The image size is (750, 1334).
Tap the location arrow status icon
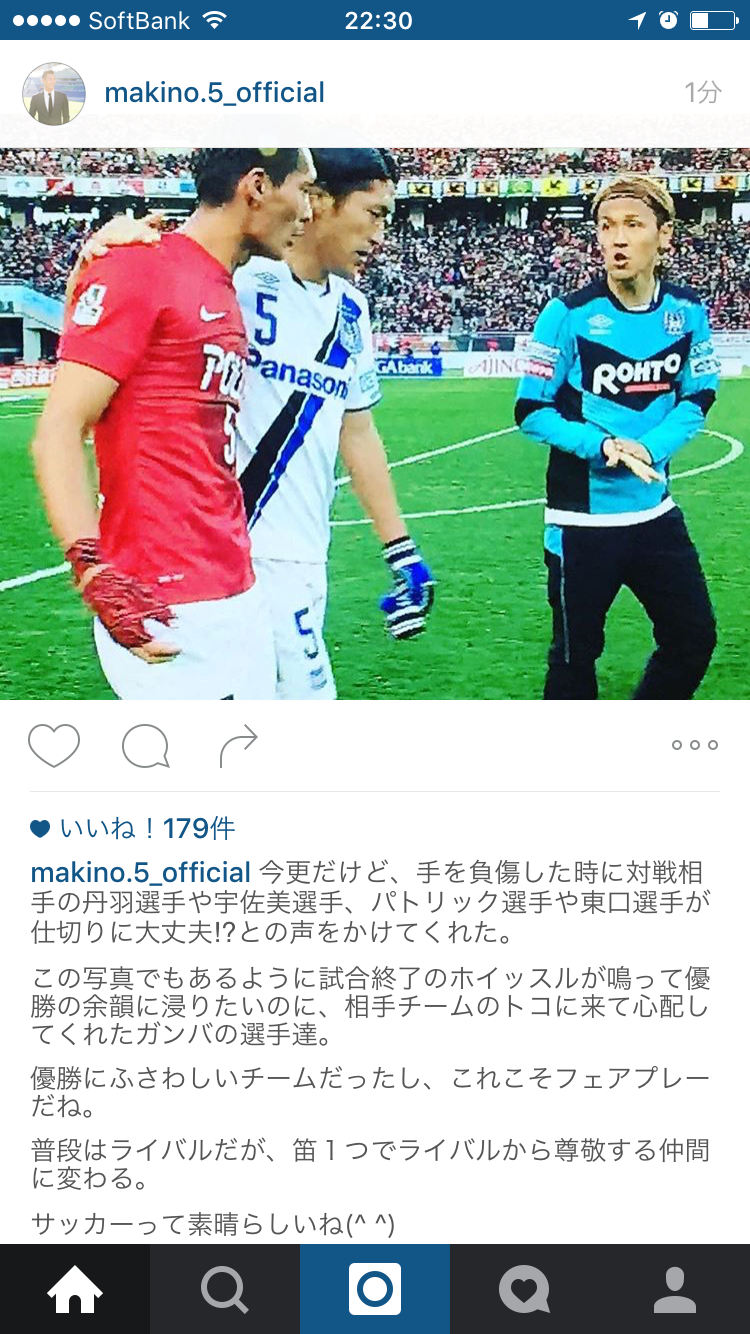pos(637,20)
